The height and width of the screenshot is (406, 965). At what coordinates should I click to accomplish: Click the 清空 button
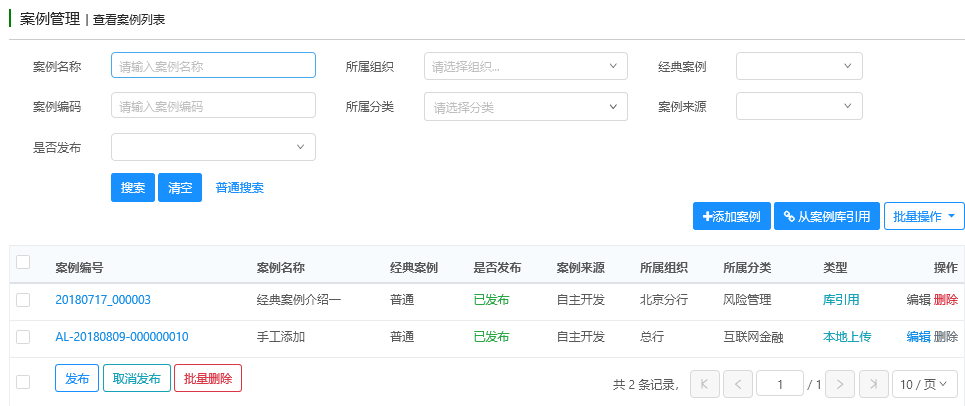coord(180,188)
